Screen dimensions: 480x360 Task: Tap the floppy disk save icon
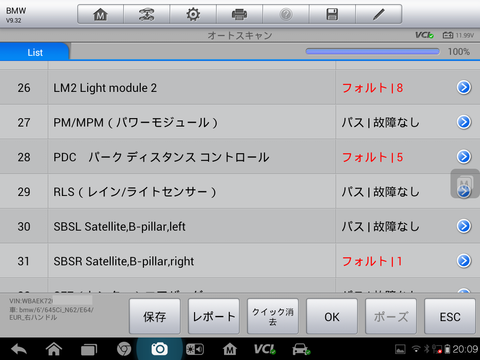click(x=332, y=14)
